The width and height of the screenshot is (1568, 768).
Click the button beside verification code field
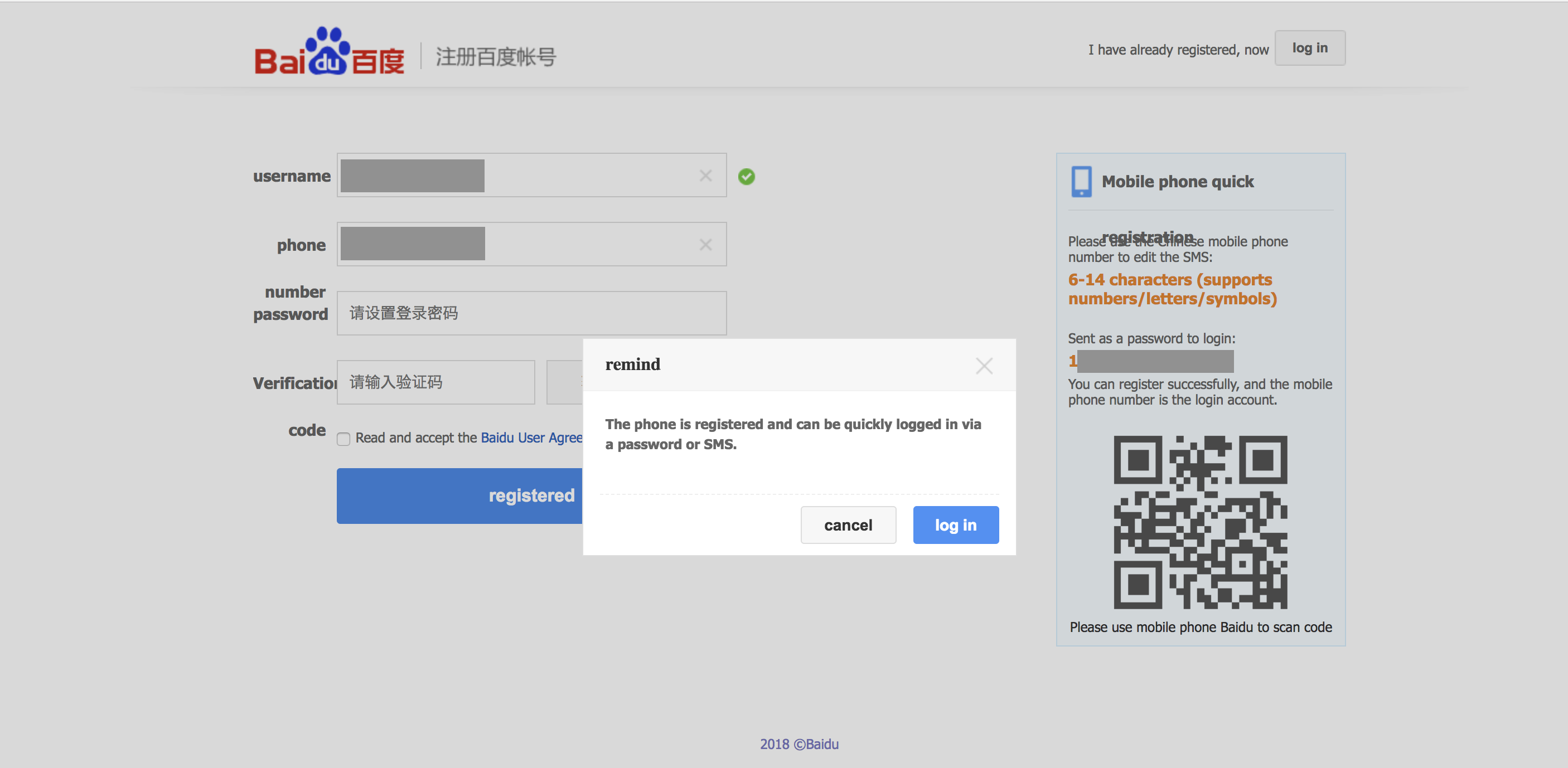(564, 382)
